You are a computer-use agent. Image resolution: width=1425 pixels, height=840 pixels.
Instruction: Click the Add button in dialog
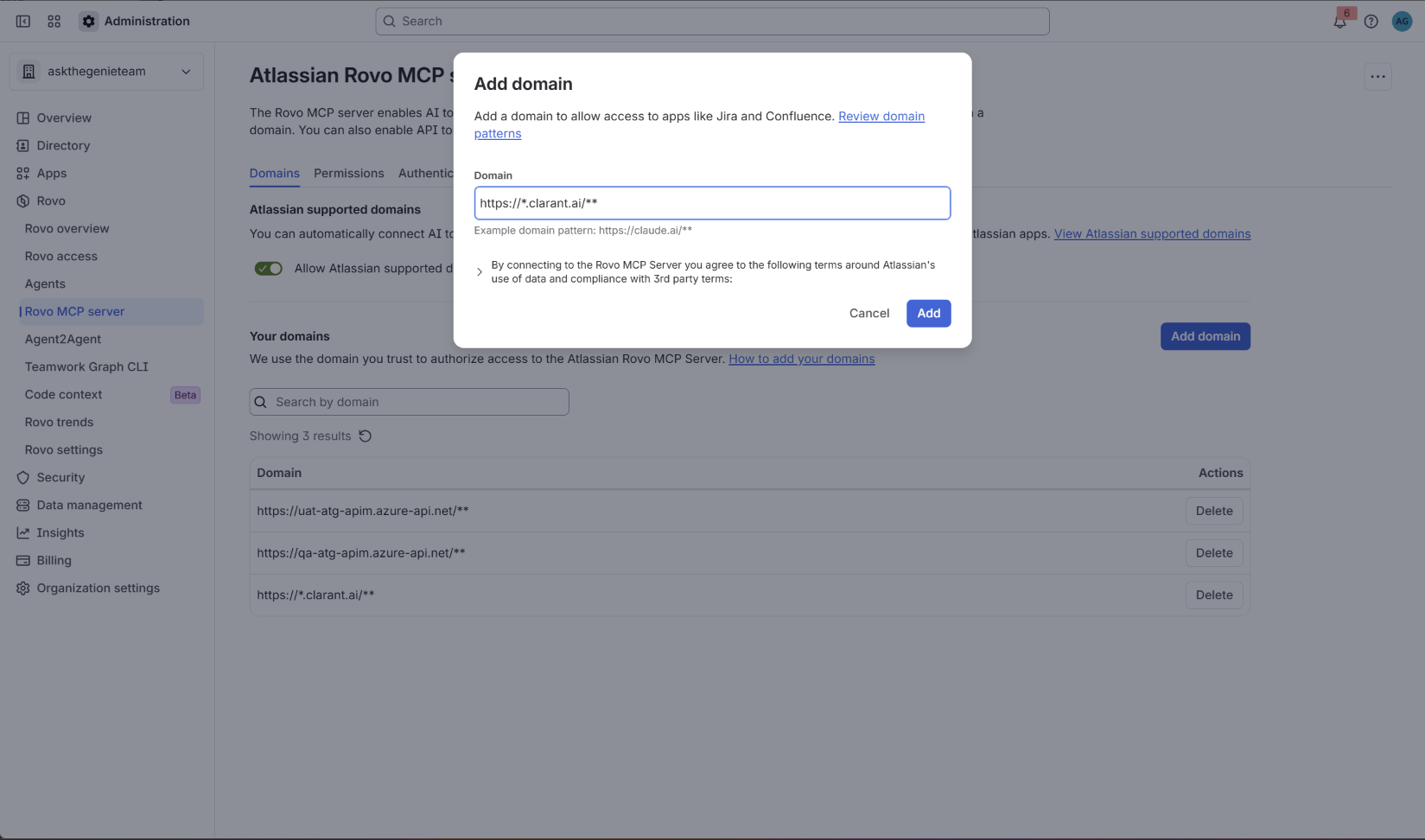pos(928,313)
